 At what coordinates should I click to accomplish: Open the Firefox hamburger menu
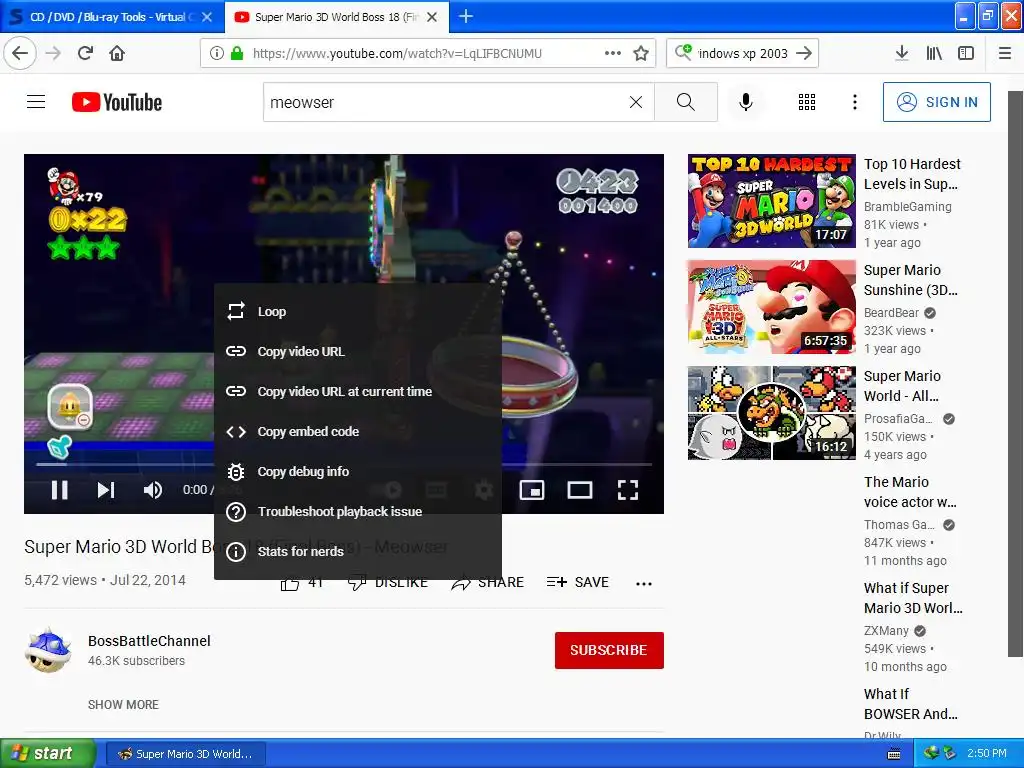(x=1005, y=53)
